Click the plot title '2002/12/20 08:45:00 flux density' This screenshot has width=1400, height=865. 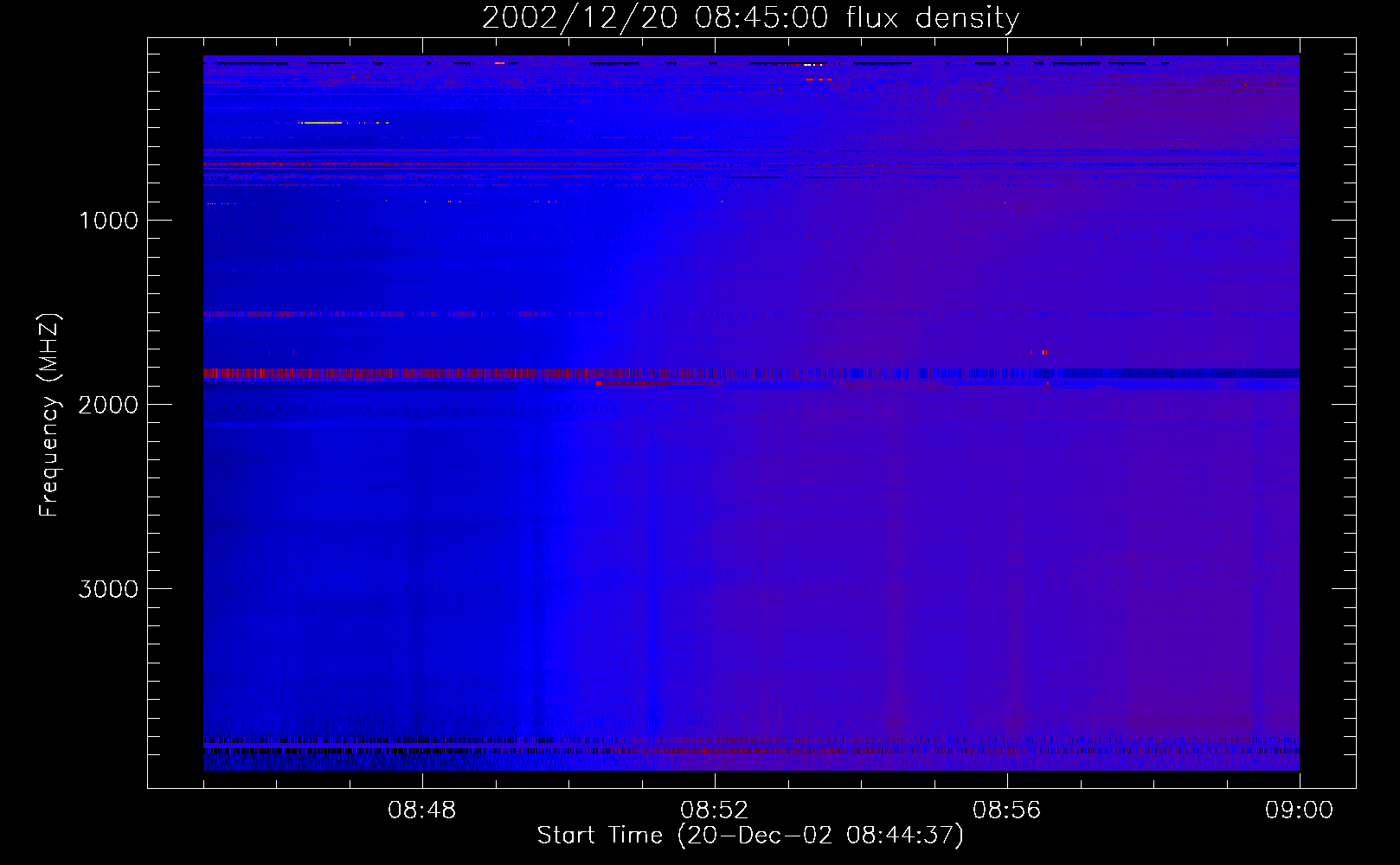[x=750, y=18]
